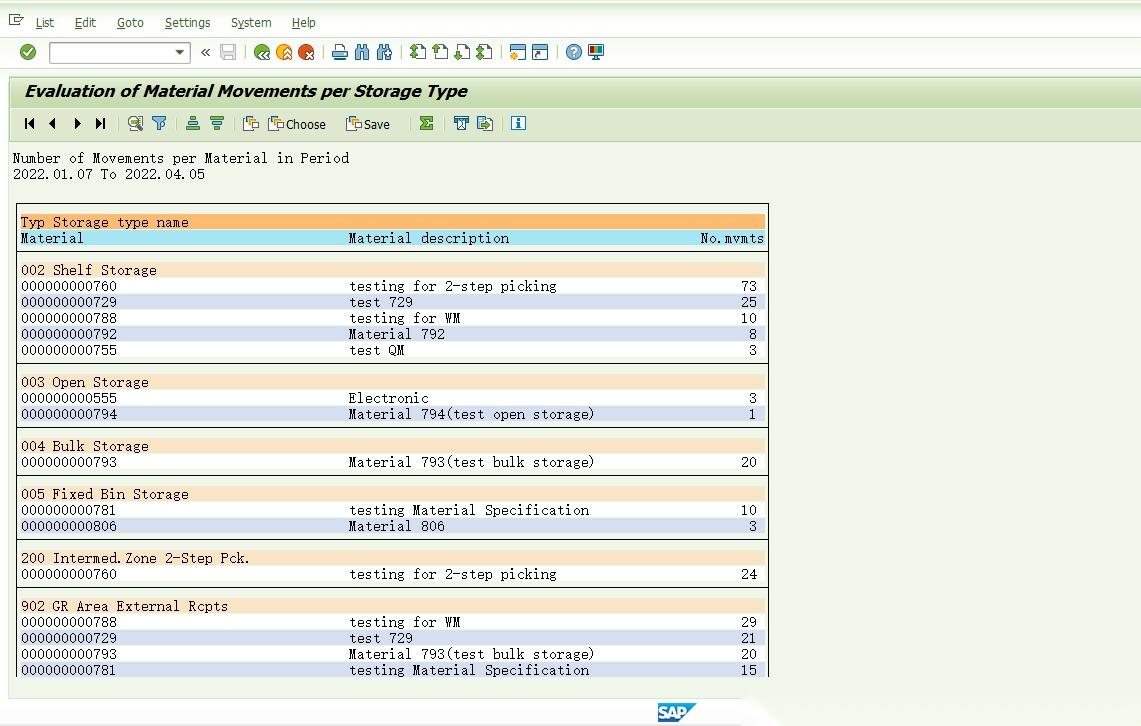Collapse the command field double chevron

pos(205,52)
